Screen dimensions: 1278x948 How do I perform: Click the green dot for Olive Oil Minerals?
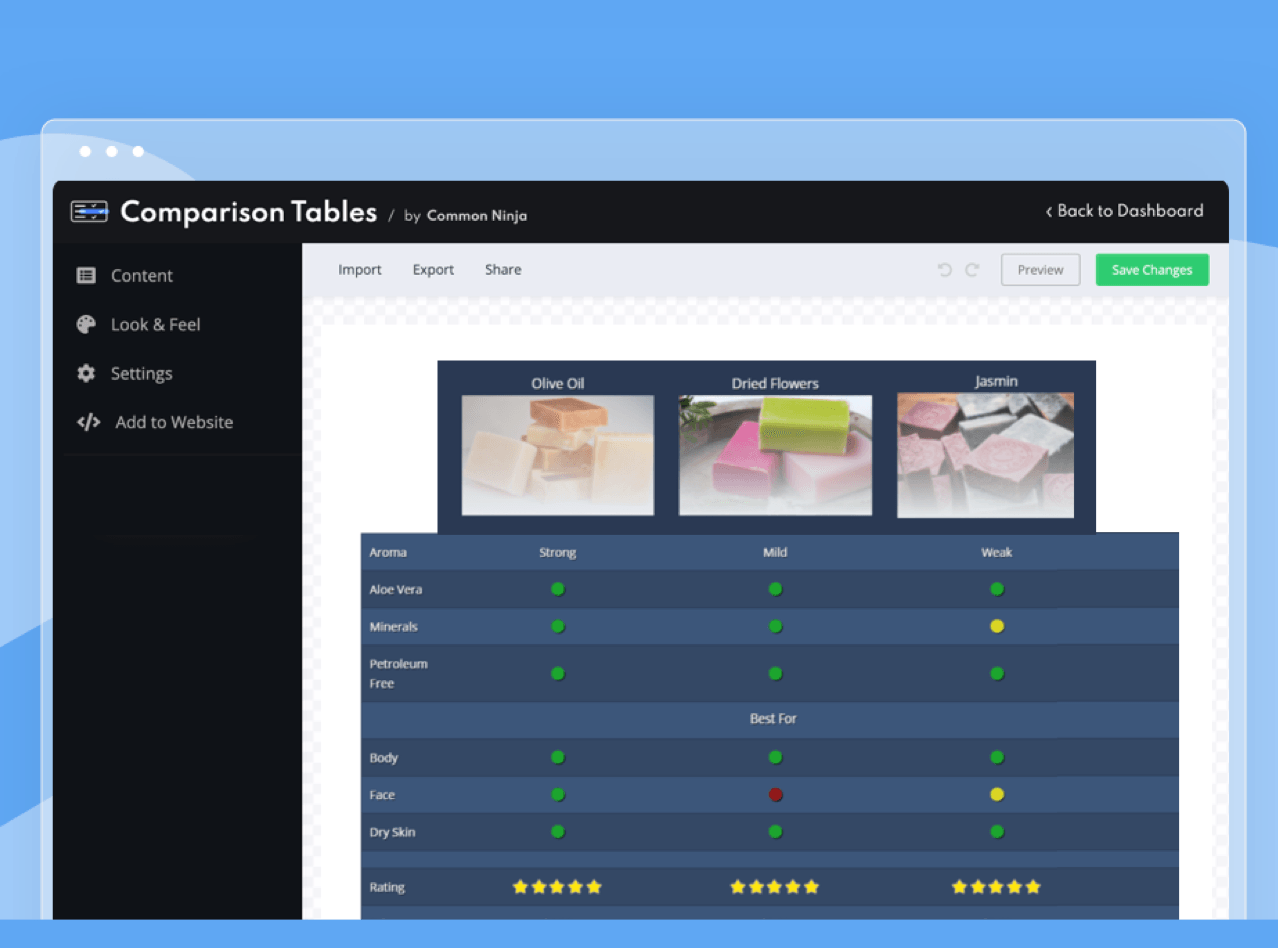558,627
